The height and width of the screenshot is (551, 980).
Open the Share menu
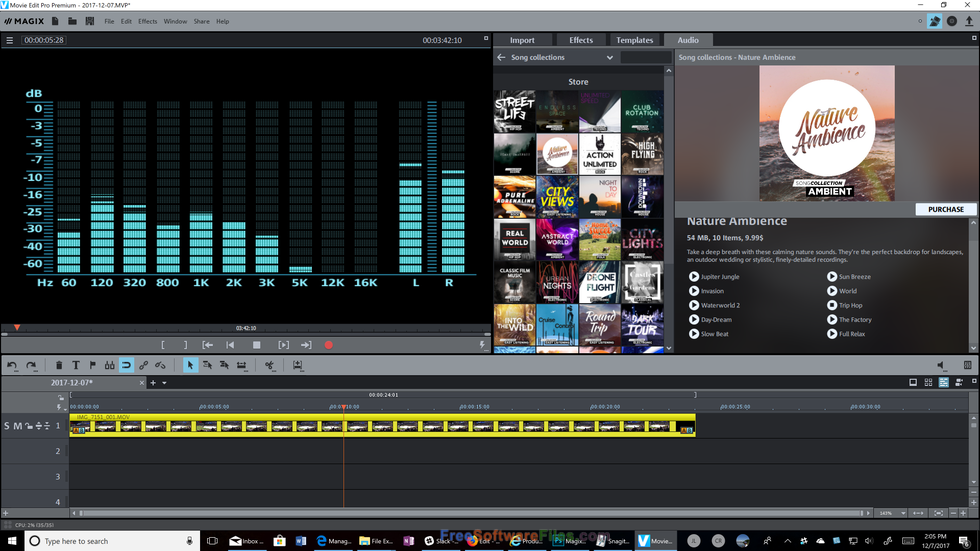pyautogui.click(x=201, y=21)
